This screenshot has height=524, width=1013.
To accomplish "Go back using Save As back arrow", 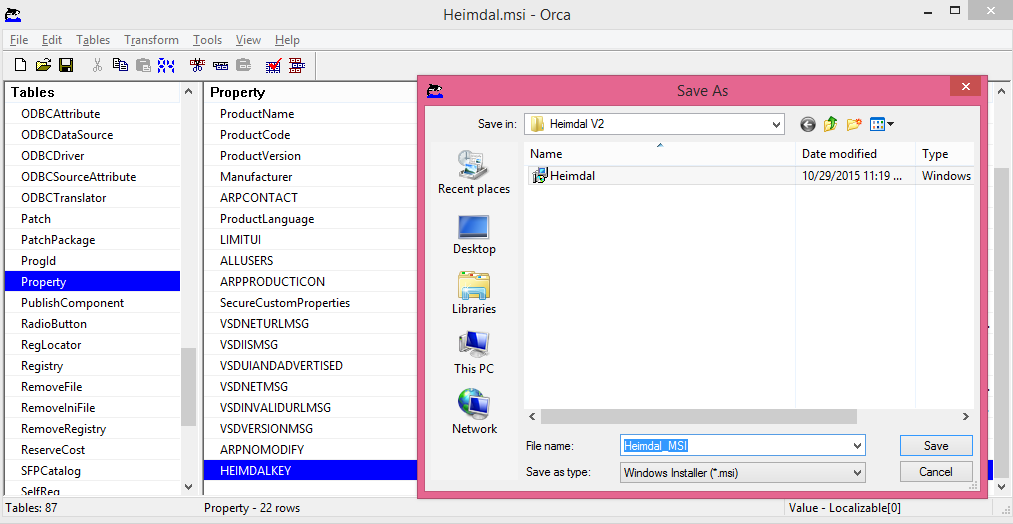I will (808, 124).
